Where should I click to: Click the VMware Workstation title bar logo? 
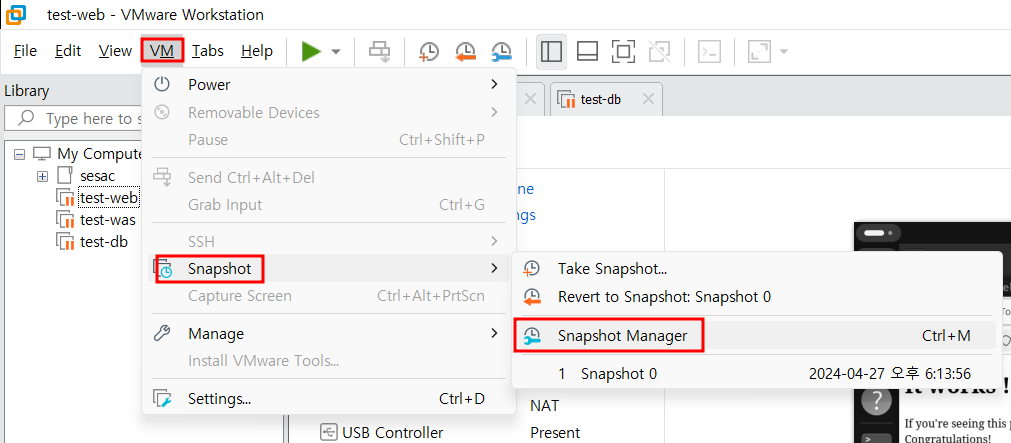point(15,14)
